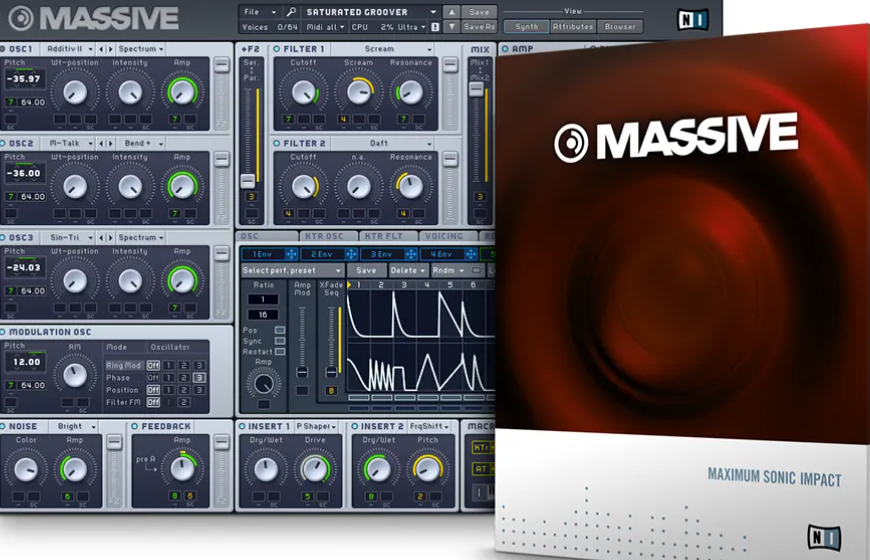Viewport: 870px width, 560px height.
Task: Click the Filter 1 Cutoff knob
Action: click(x=304, y=92)
